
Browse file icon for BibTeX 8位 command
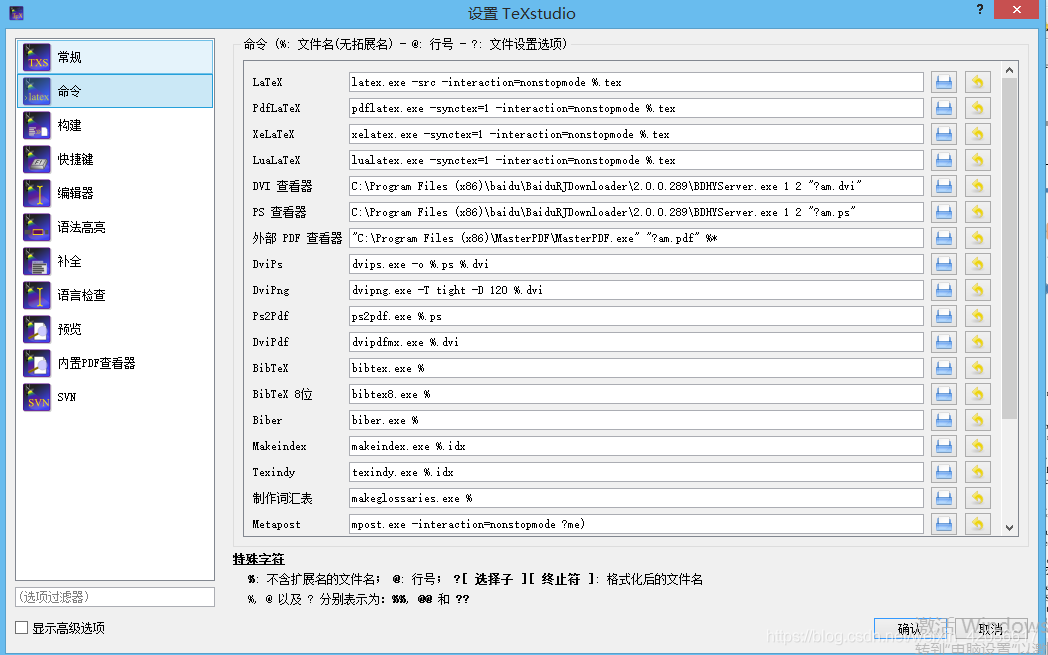point(944,394)
